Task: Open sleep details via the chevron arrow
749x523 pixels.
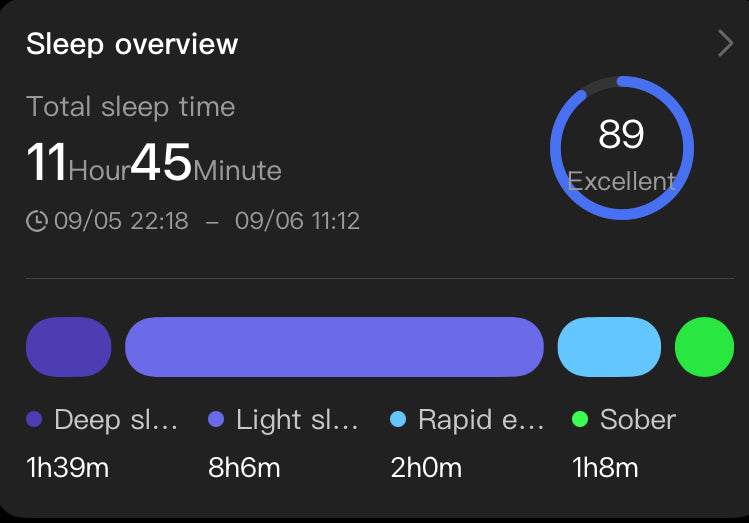Action: [x=725, y=43]
